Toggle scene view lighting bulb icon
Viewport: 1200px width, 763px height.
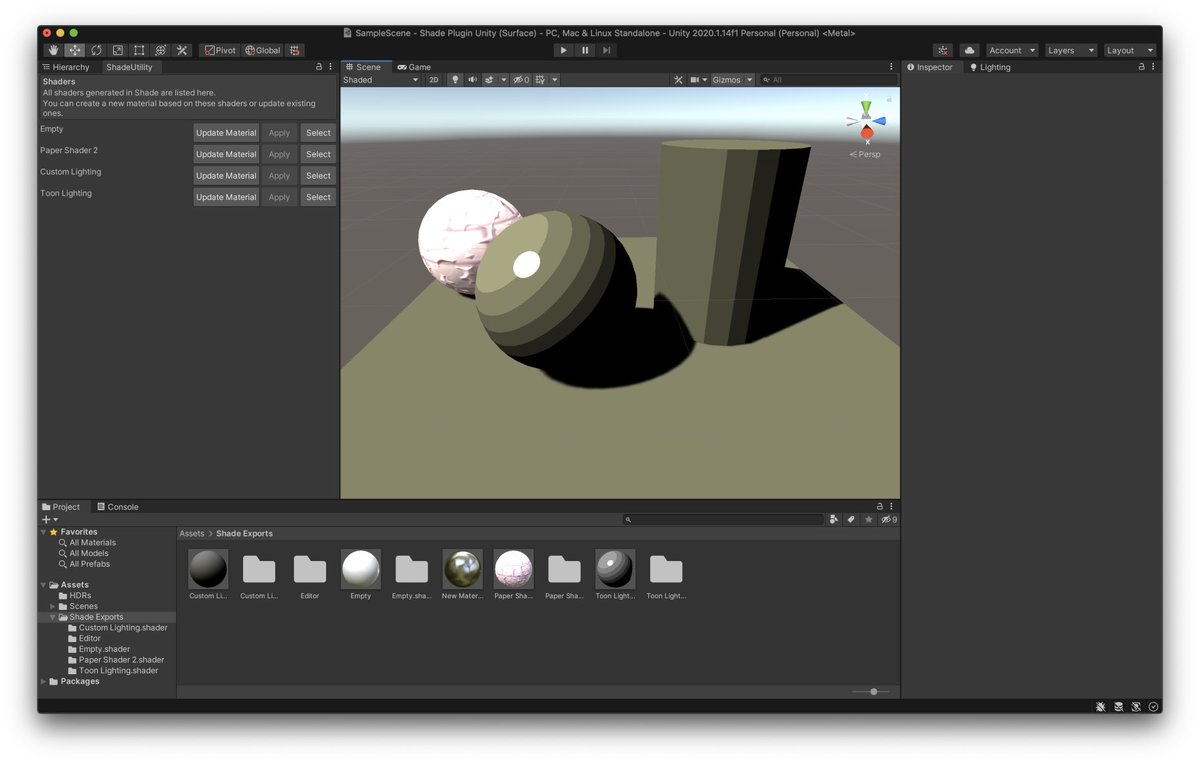455,80
